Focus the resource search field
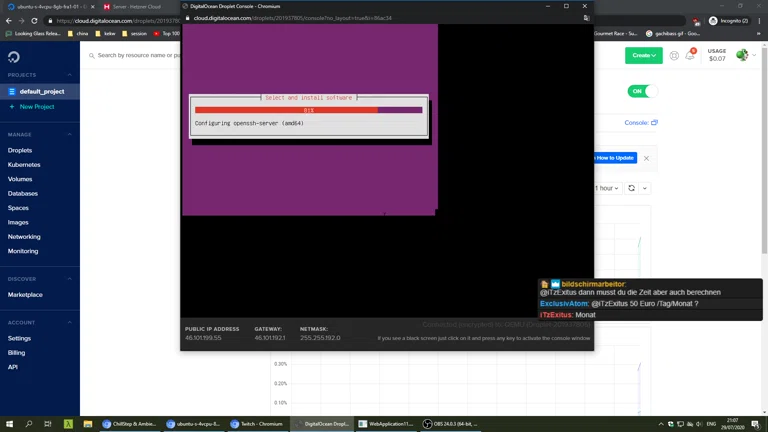768x432 pixels. (x=133, y=55)
